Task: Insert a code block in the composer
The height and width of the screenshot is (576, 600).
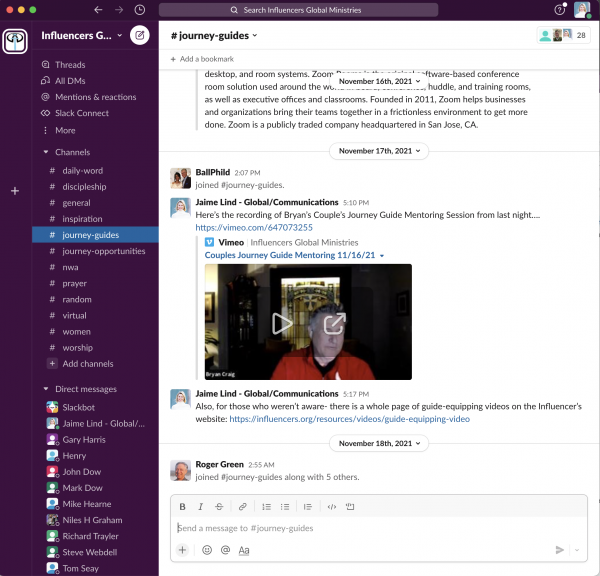Action: pyautogui.click(x=350, y=507)
